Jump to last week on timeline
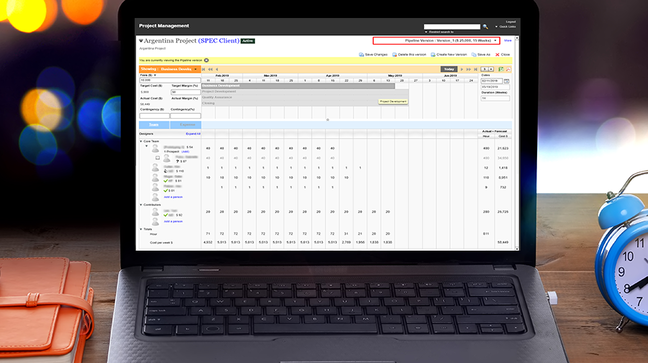 476,69
